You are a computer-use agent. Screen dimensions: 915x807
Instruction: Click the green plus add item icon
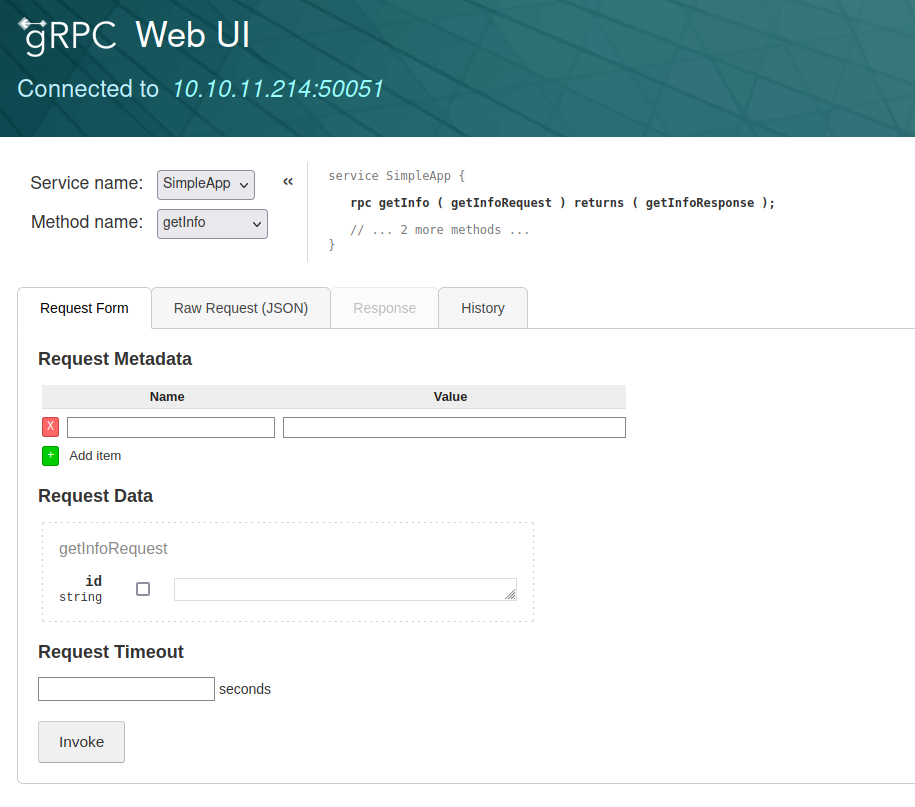(51, 456)
